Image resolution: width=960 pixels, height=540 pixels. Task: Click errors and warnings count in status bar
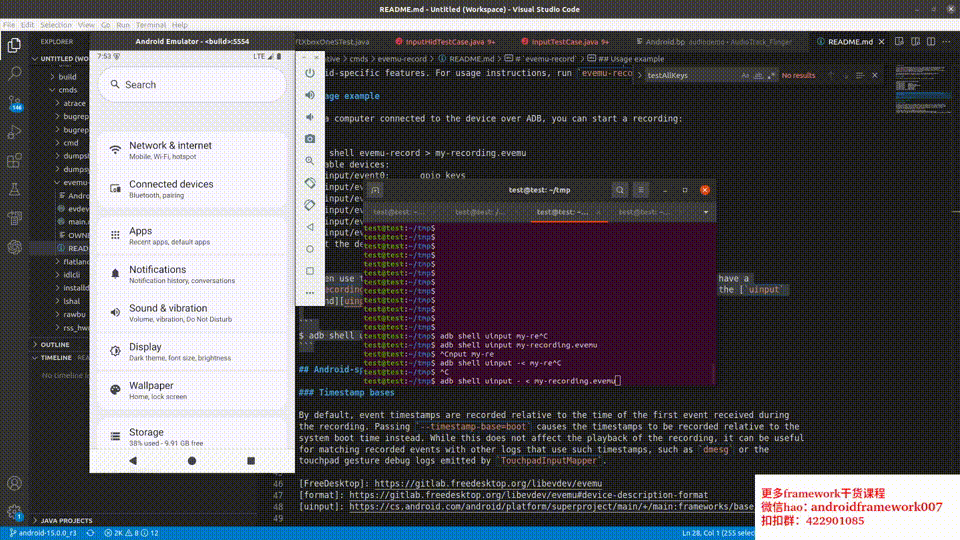coord(132,533)
